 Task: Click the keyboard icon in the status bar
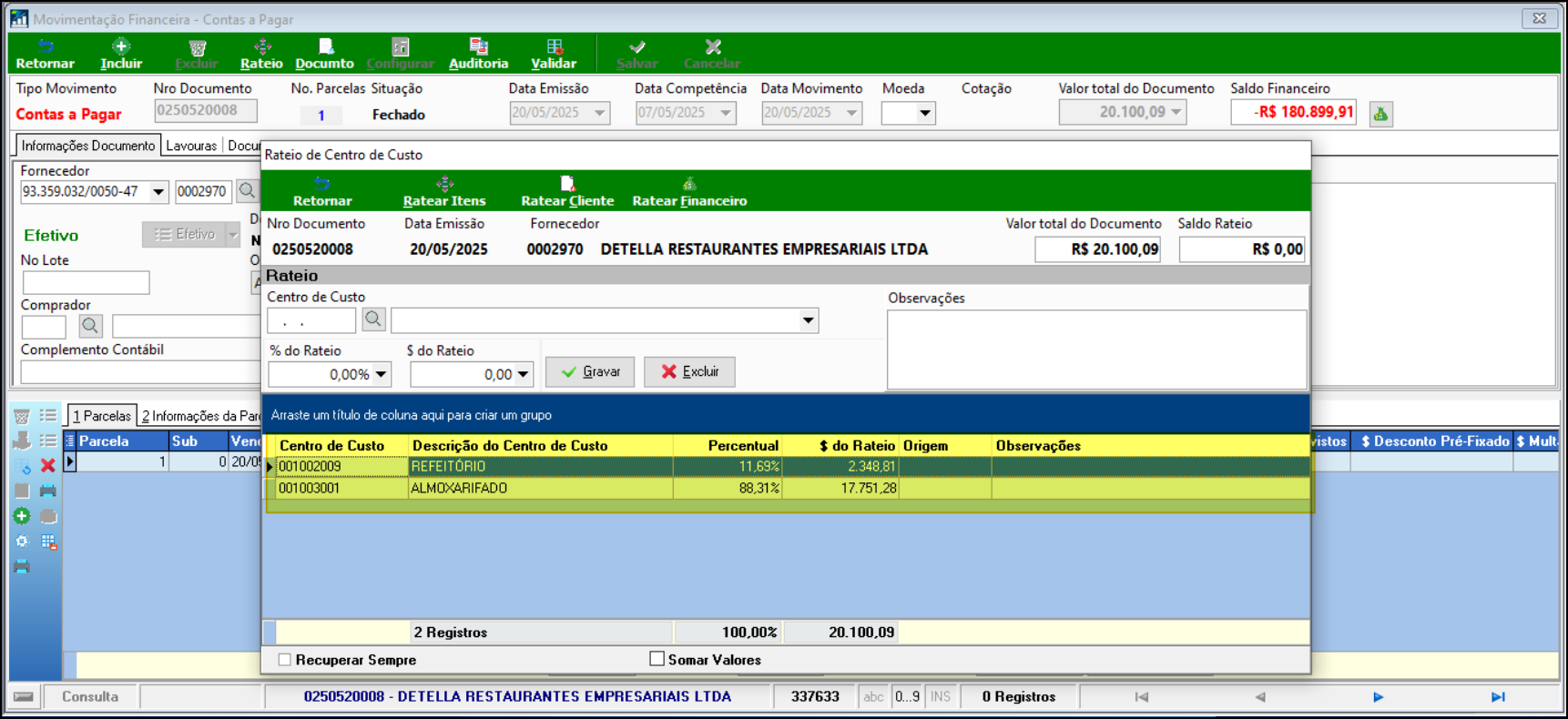(25, 697)
